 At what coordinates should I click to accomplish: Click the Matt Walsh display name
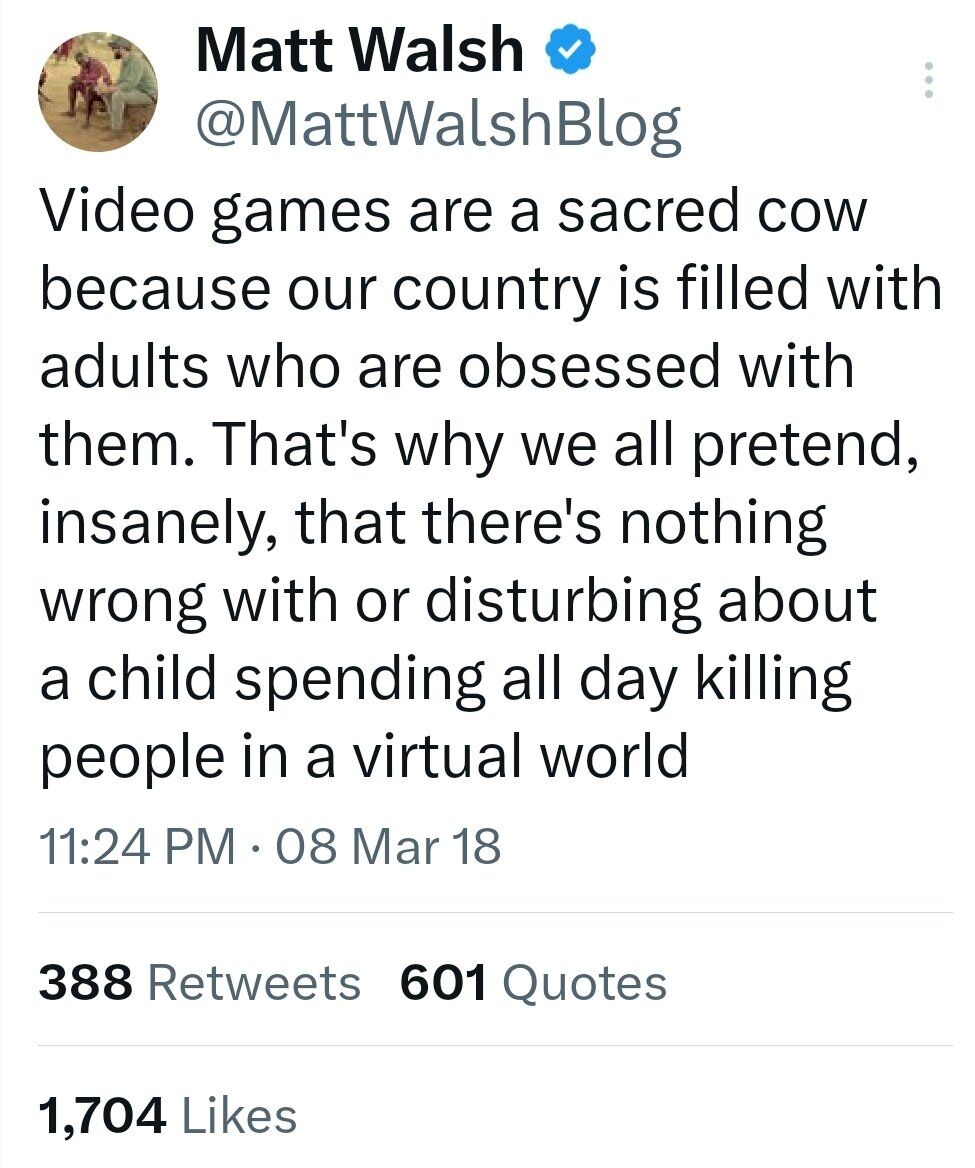coord(359,50)
